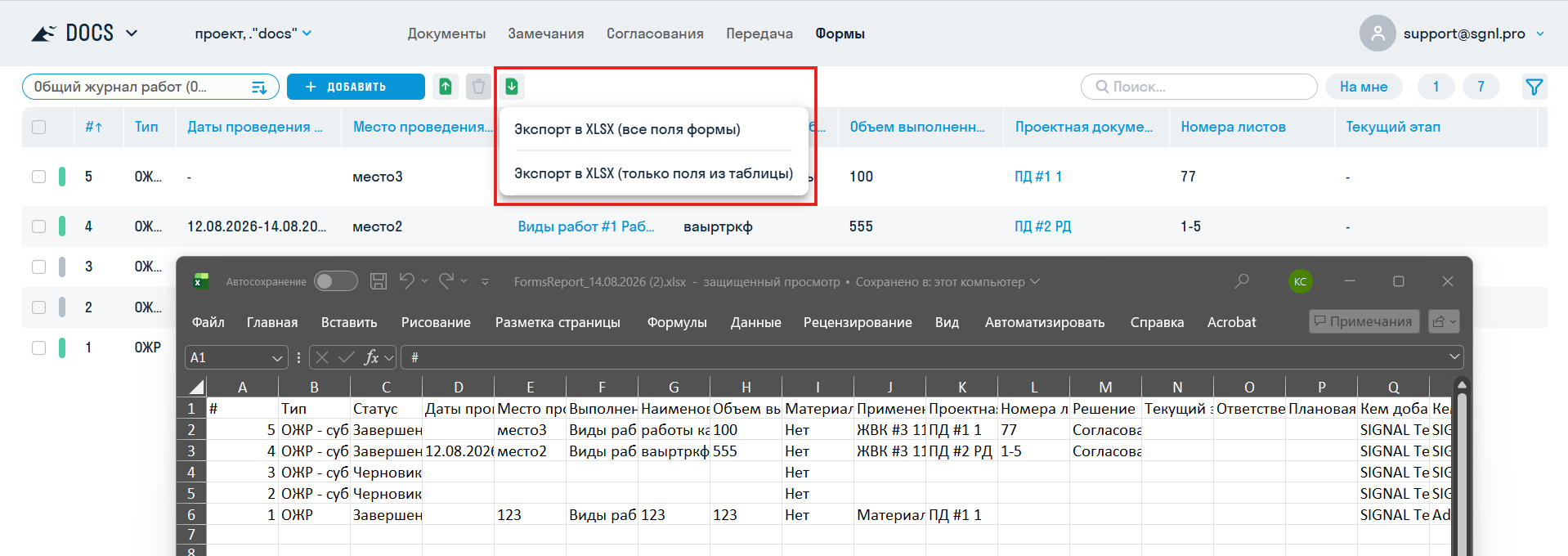Select Excel row header 3
1568x556 pixels.
191,451
